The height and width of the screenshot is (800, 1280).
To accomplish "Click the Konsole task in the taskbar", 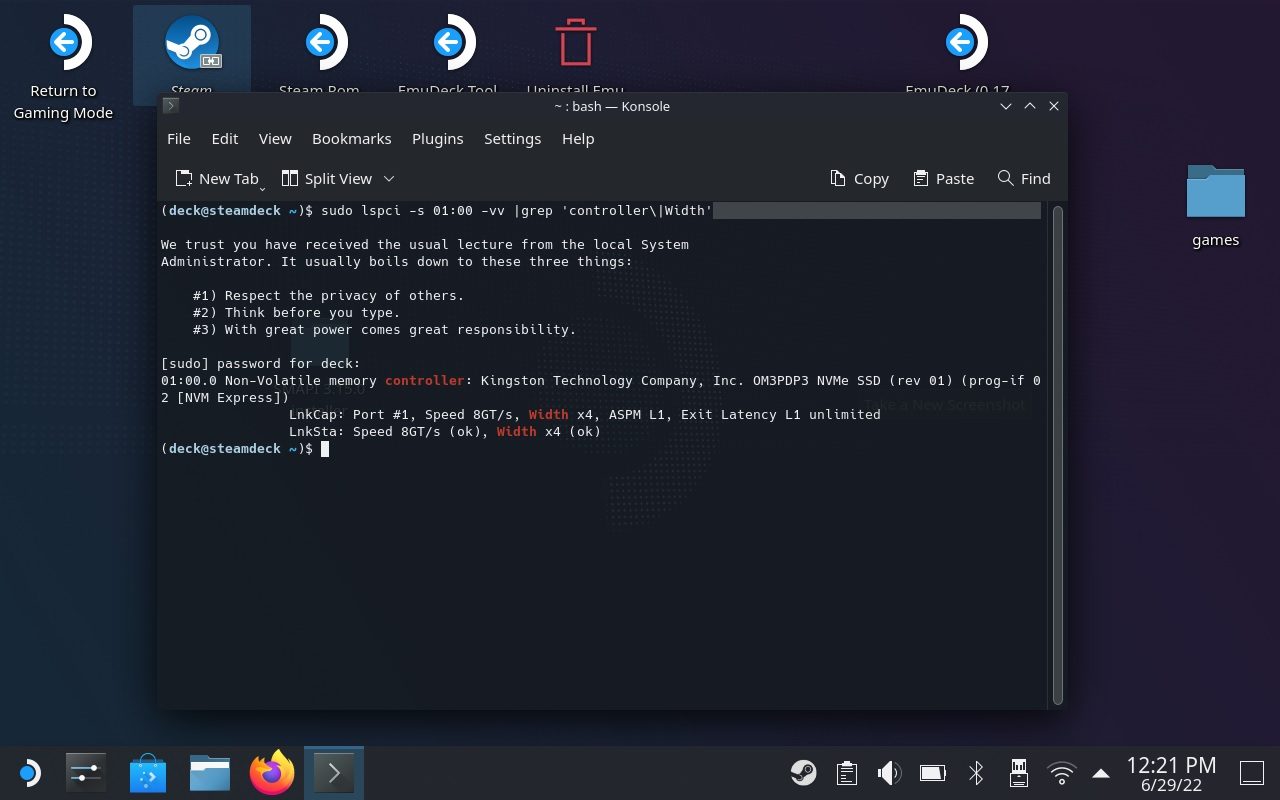I will (334, 773).
